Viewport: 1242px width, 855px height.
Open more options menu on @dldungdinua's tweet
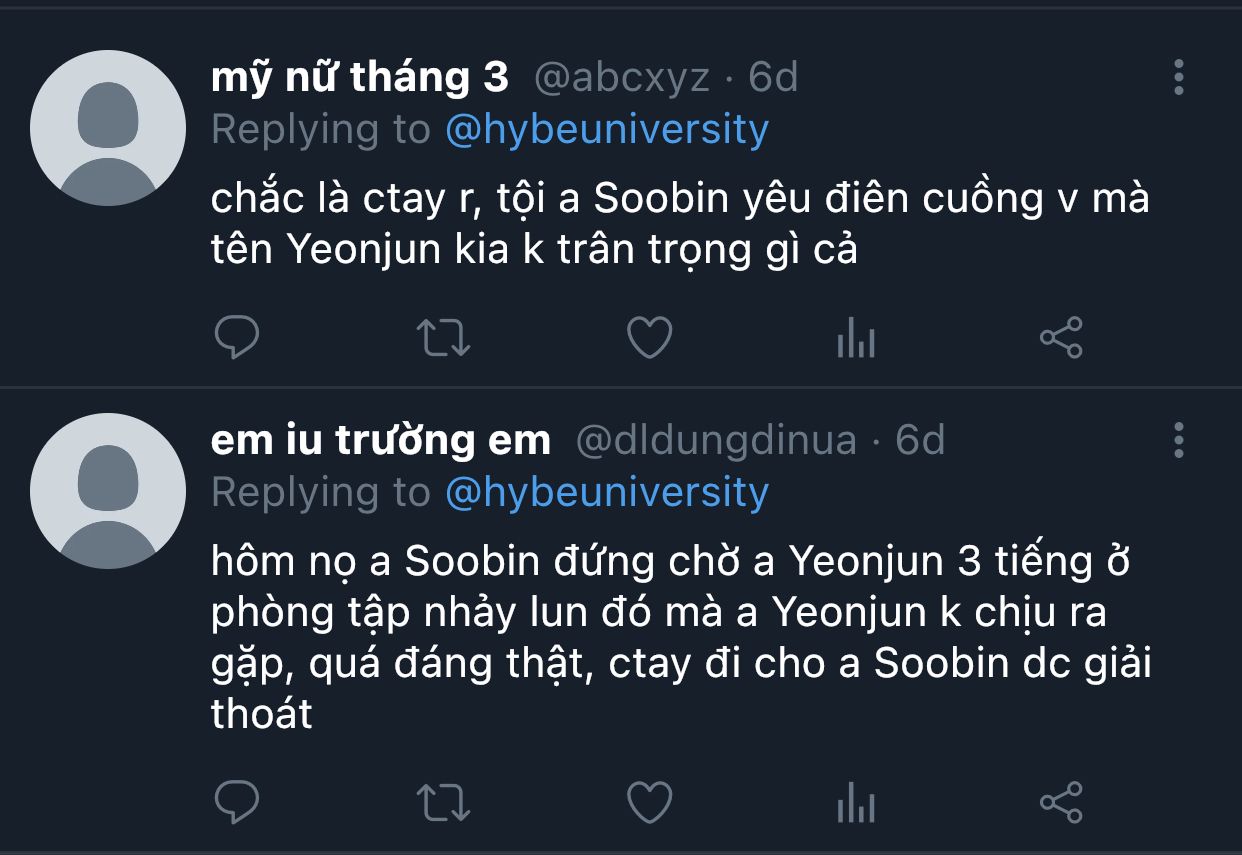click(1179, 440)
